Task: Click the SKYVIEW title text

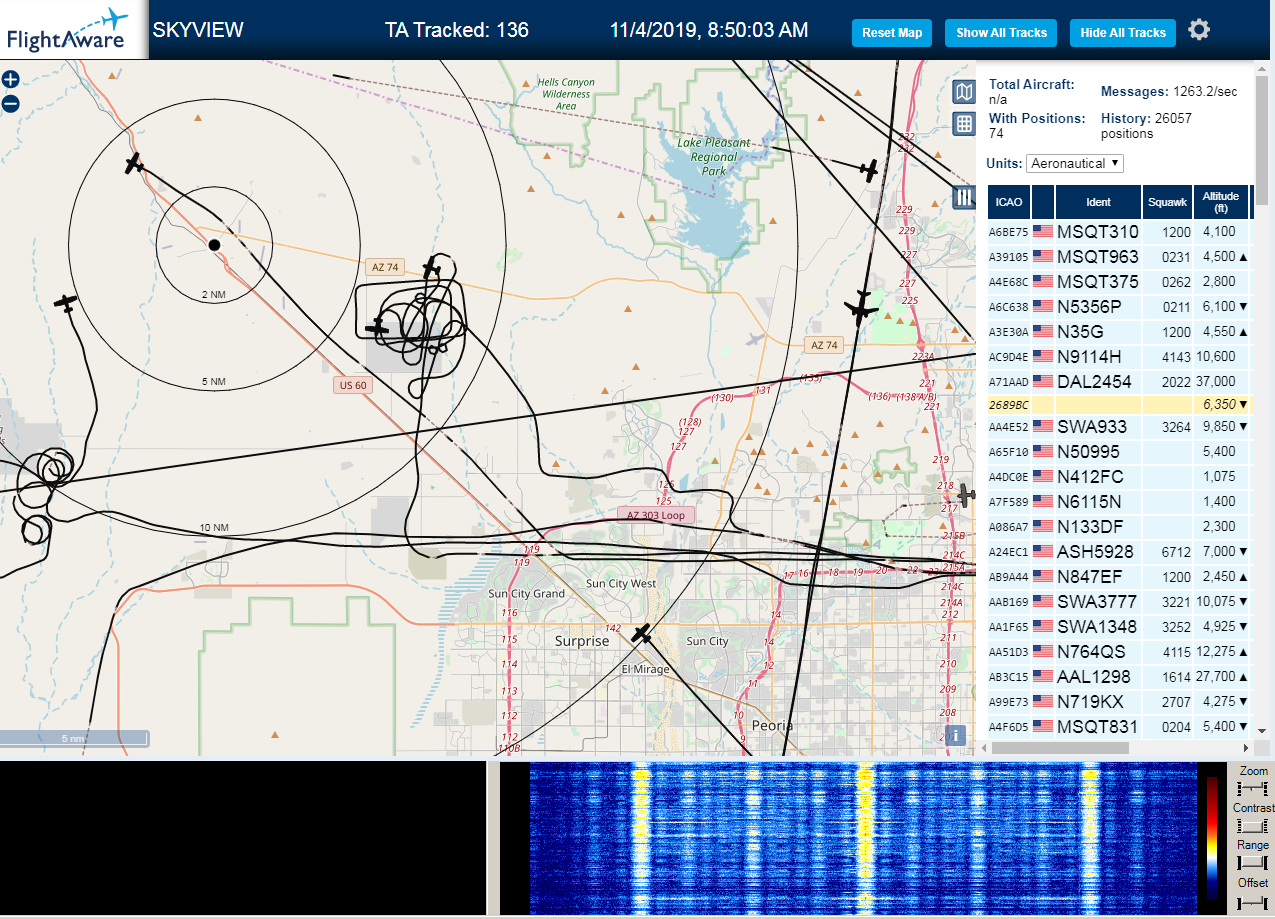Action: [x=198, y=30]
